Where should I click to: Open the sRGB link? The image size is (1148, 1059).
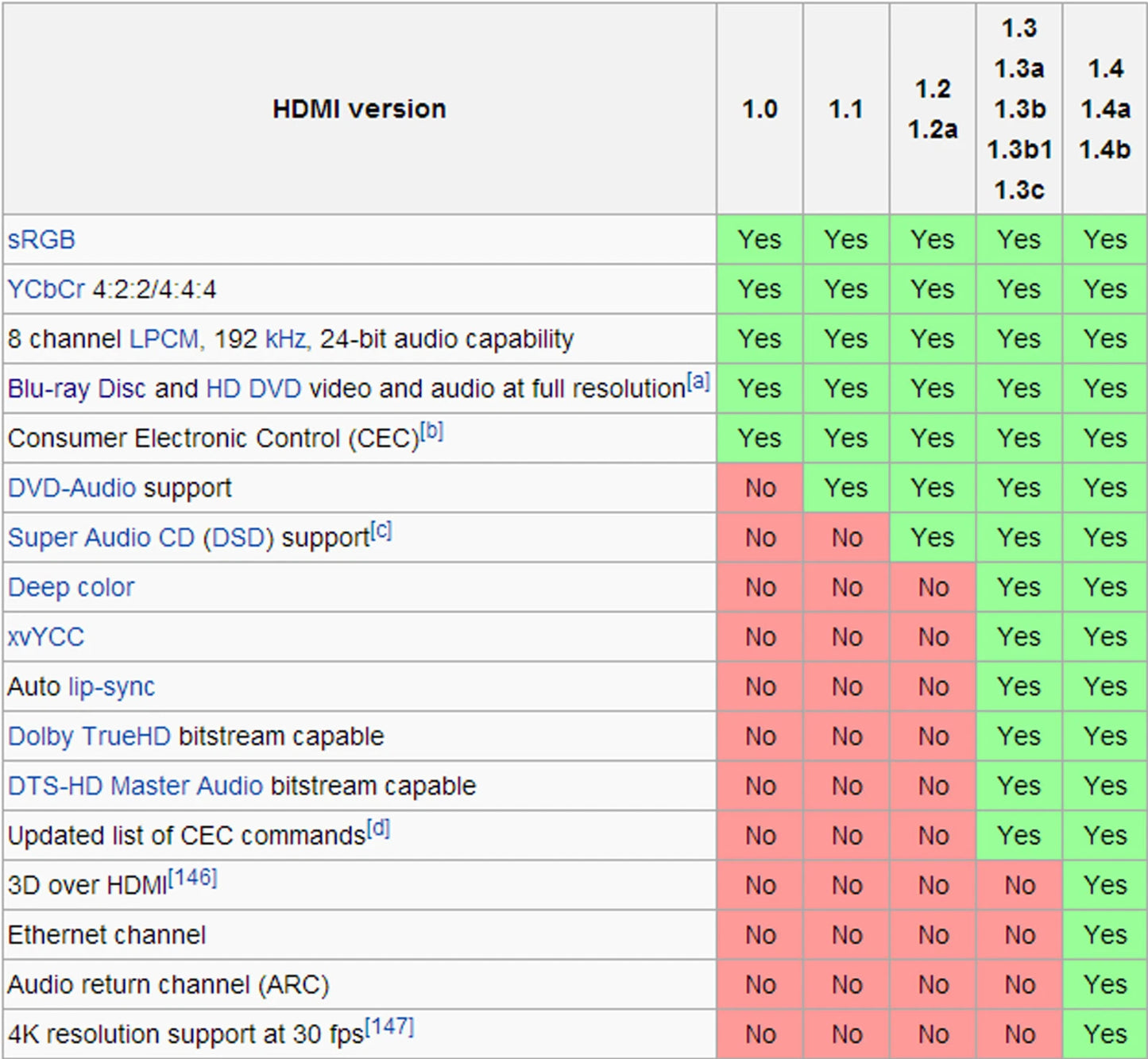click(41, 240)
